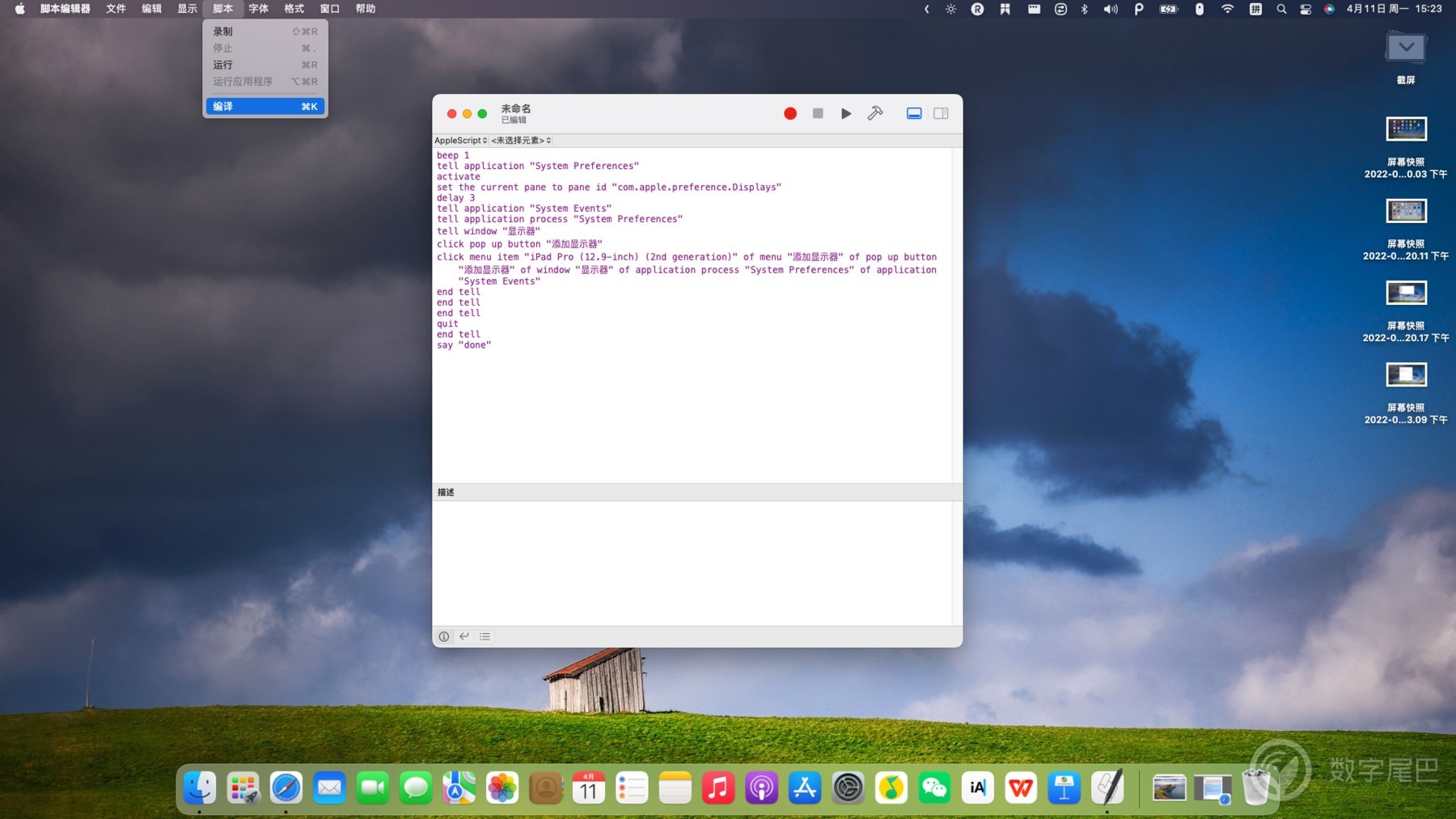Choose 编译 from the 脚本 menu
The width and height of the screenshot is (1456, 819).
coord(265,106)
